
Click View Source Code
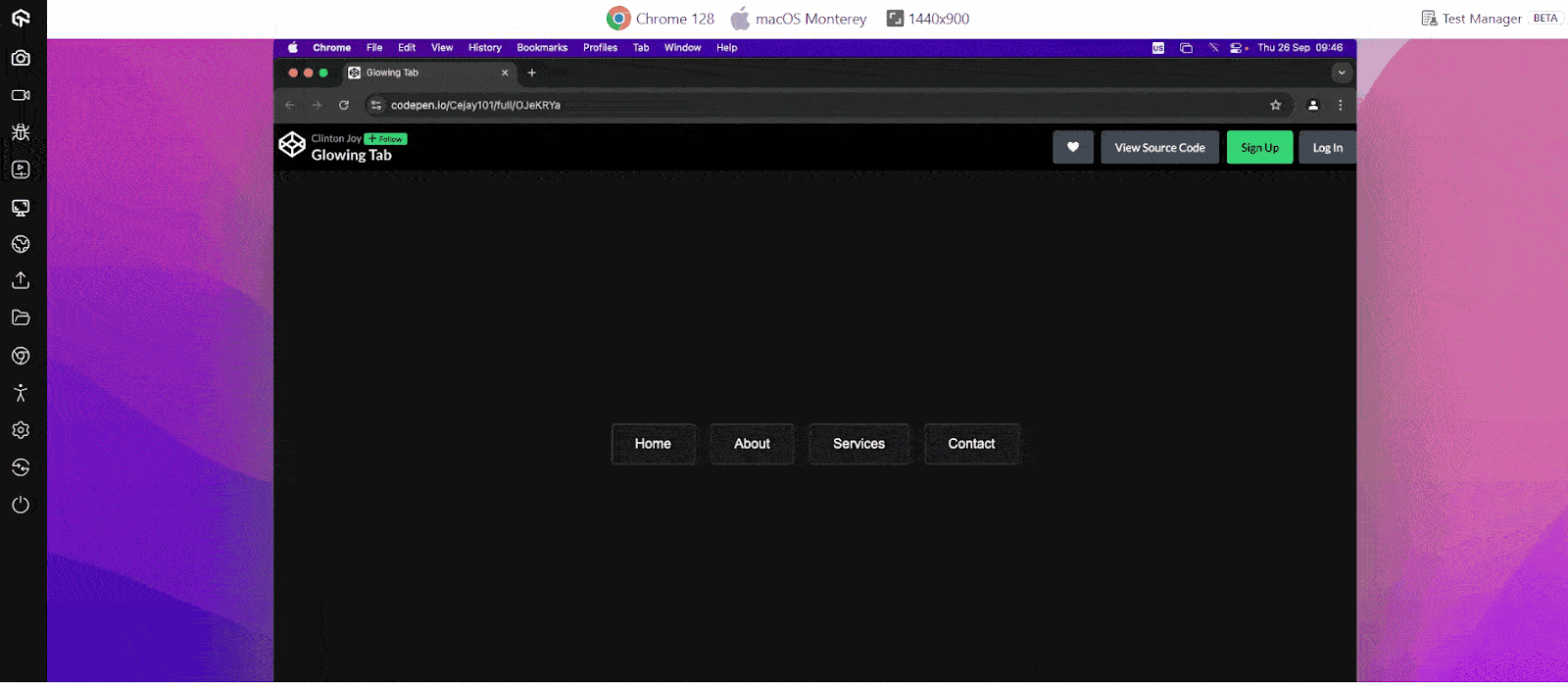(x=1159, y=147)
